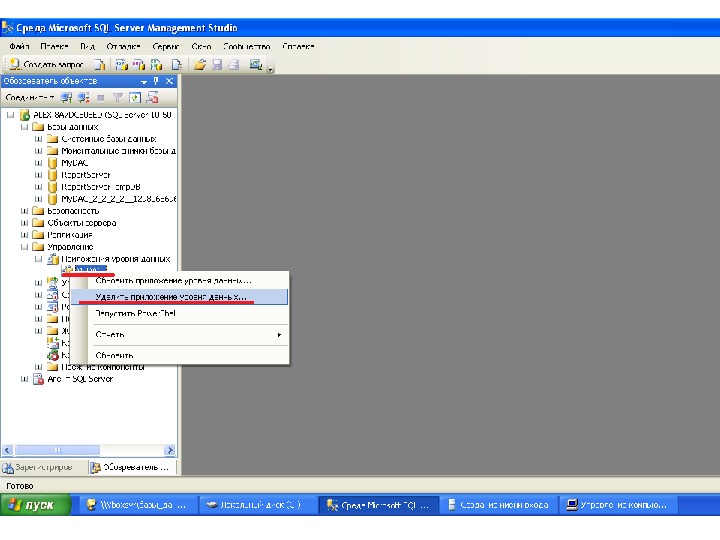This screenshot has width=720, height=540.
Task: Select the ReportServer database cylinder icon
Action: point(53,175)
